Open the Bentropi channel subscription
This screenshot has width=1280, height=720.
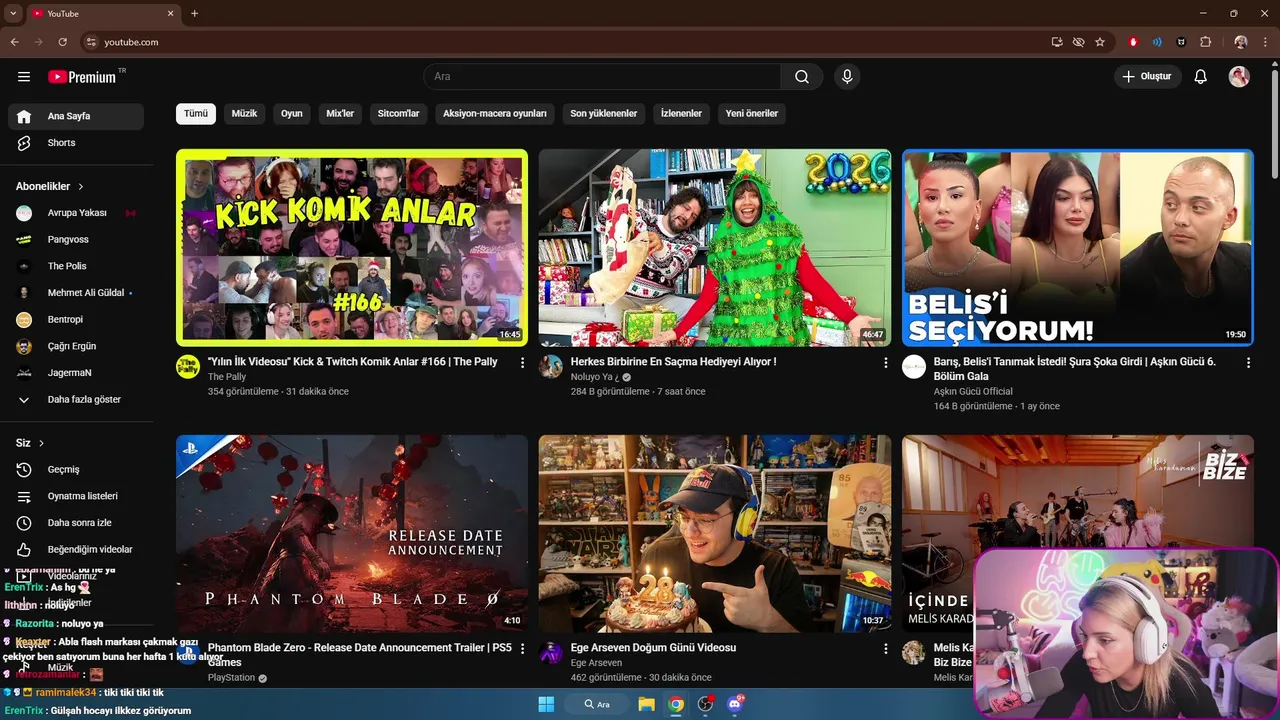(76, 319)
